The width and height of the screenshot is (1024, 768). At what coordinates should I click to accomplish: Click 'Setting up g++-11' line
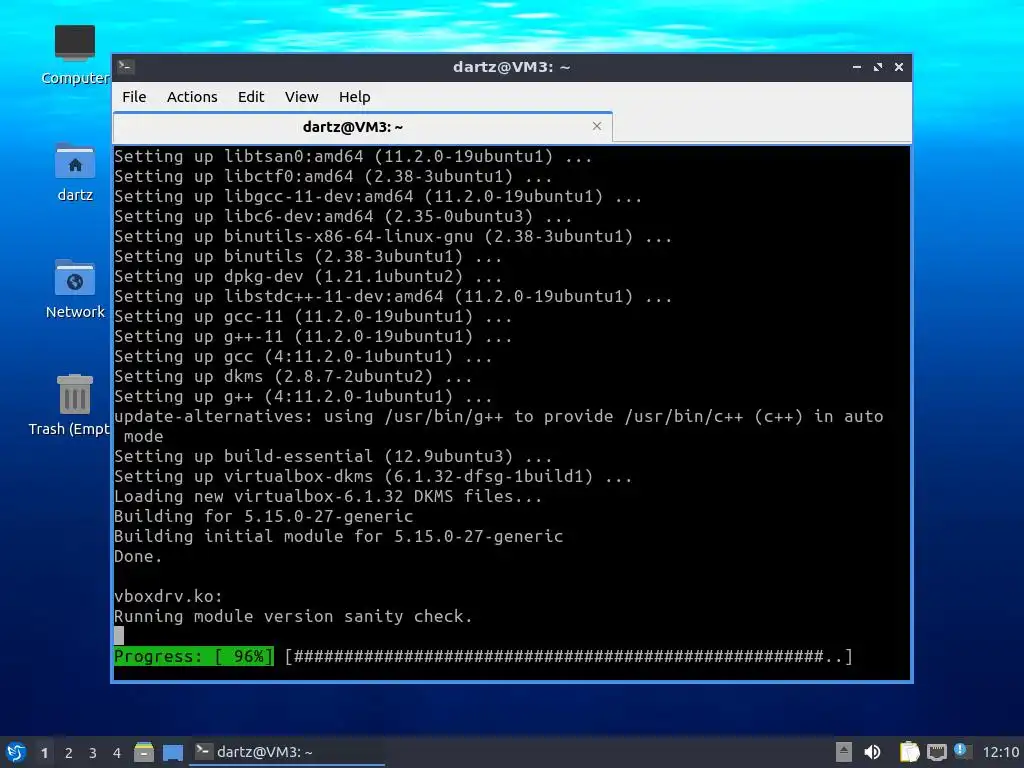point(313,336)
